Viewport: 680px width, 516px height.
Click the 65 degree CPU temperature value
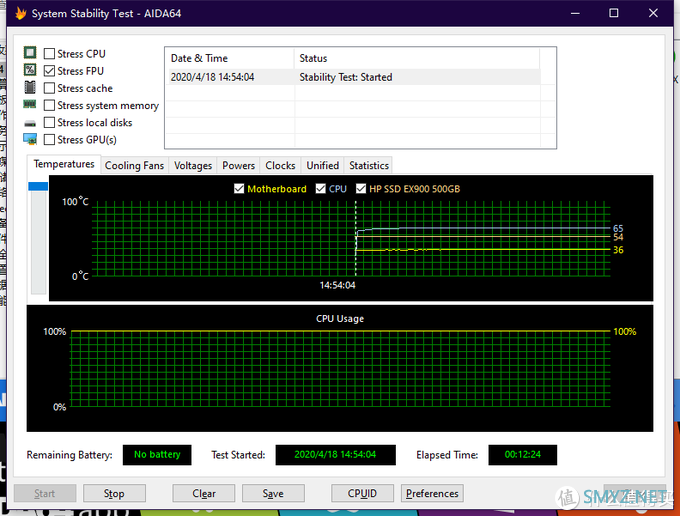point(618,228)
